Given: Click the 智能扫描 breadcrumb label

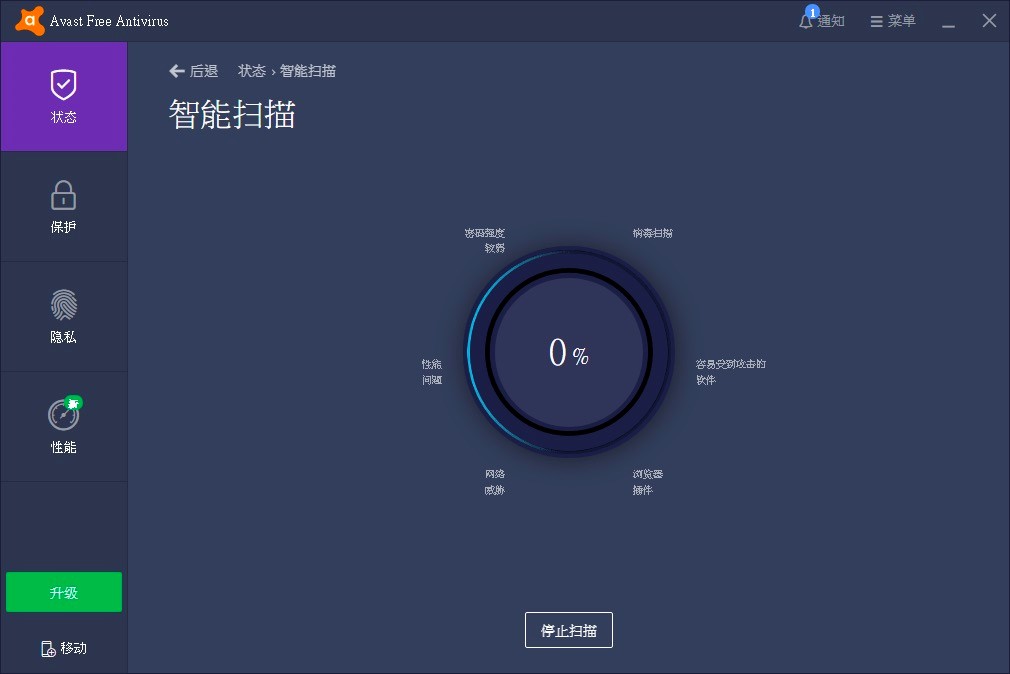Looking at the screenshot, I should (x=310, y=70).
